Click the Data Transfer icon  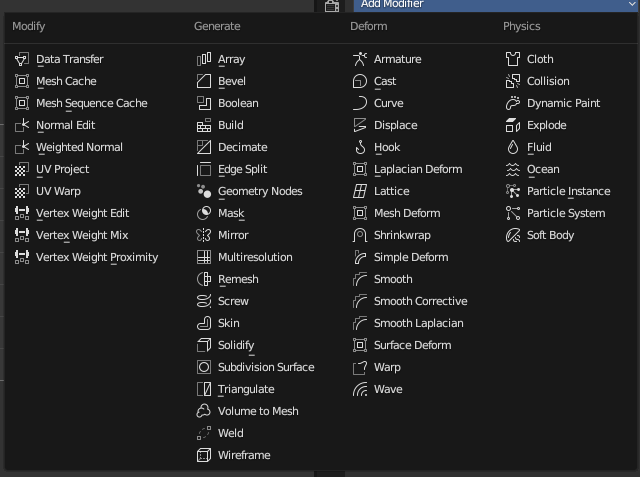point(22,59)
